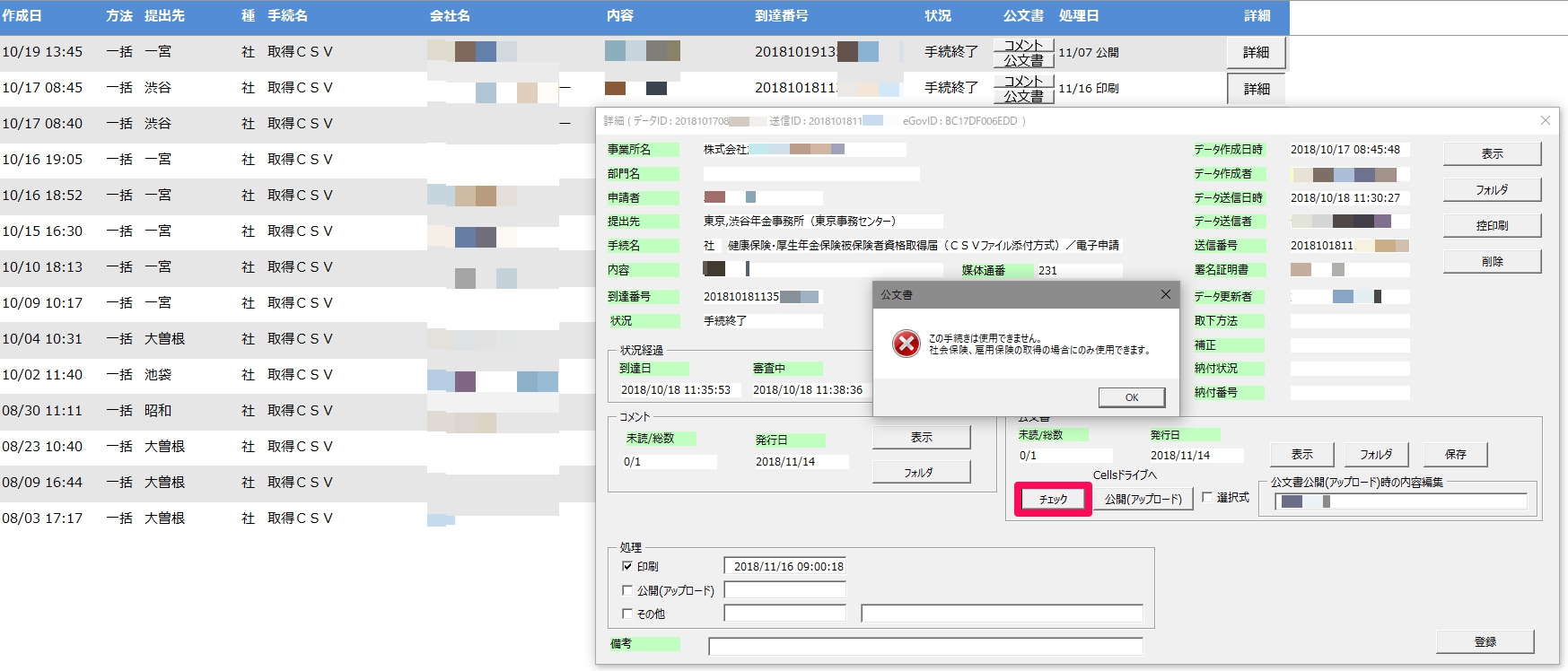Select the row dated 10/16 19:05
Image resolution: width=1568 pixels, height=671 pixels.
coord(296,160)
